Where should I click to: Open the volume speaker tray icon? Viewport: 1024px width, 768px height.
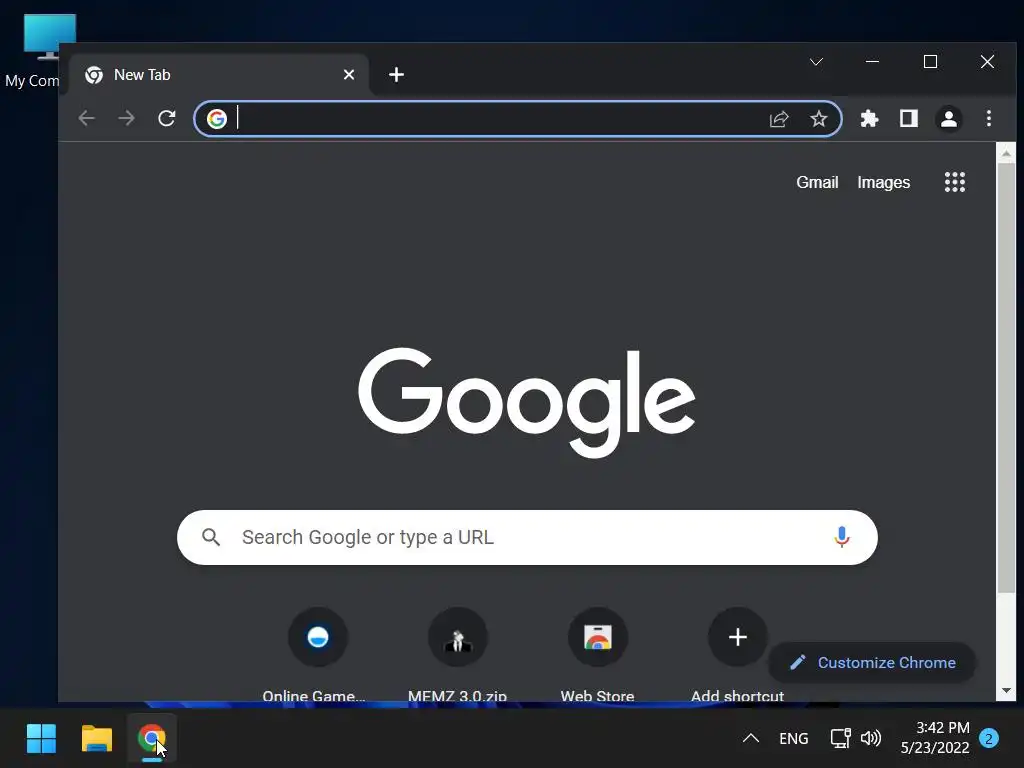click(871, 738)
